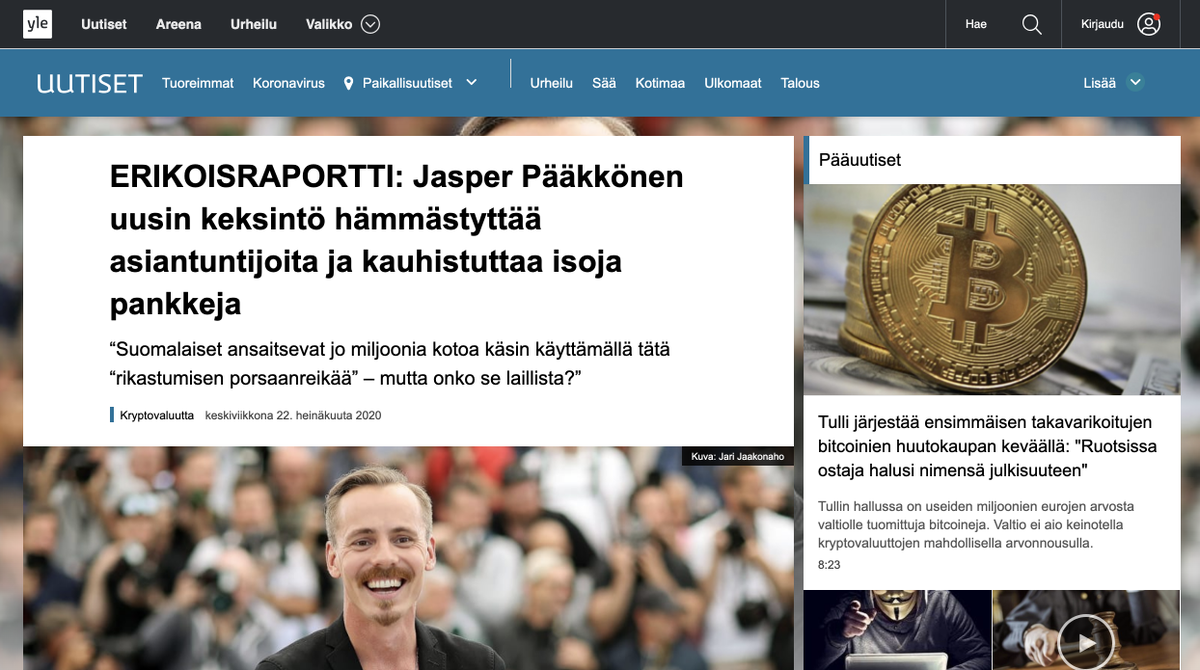Open the search with the magnifier icon
The height and width of the screenshot is (670, 1200).
pos(1032,24)
